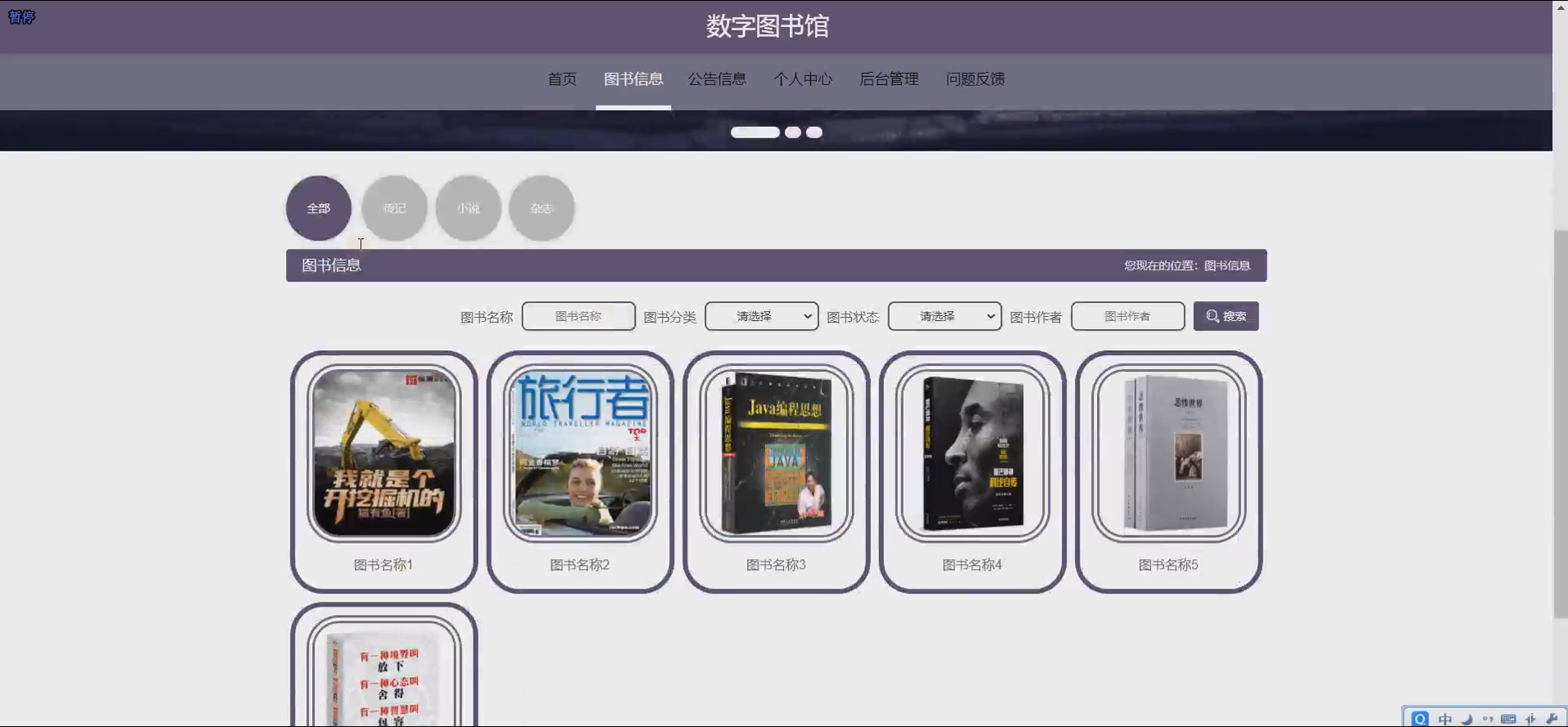Viewport: 1568px width, 727px height.
Task: Focus the 图书作者 search input
Action: (1127, 316)
